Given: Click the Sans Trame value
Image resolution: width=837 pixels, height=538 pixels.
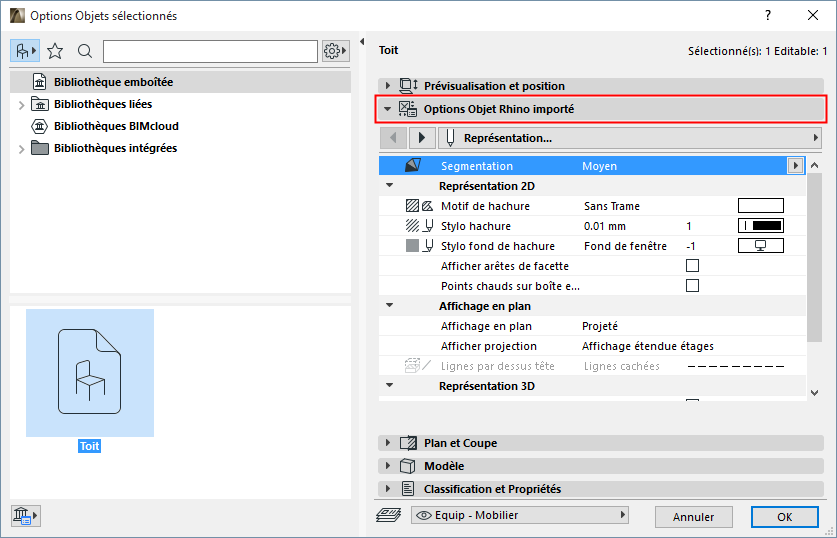Looking at the screenshot, I should [x=612, y=206].
